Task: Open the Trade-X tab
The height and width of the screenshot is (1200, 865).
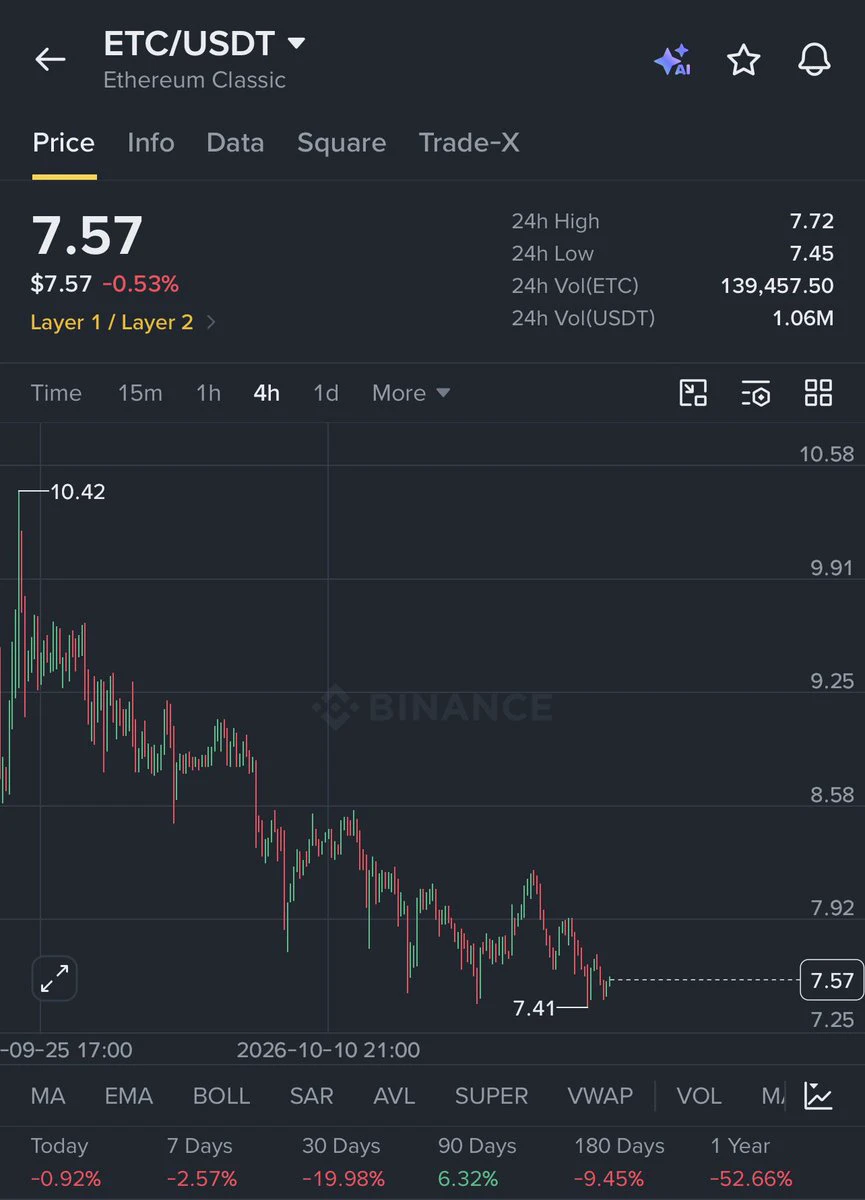Action: click(x=469, y=143)
